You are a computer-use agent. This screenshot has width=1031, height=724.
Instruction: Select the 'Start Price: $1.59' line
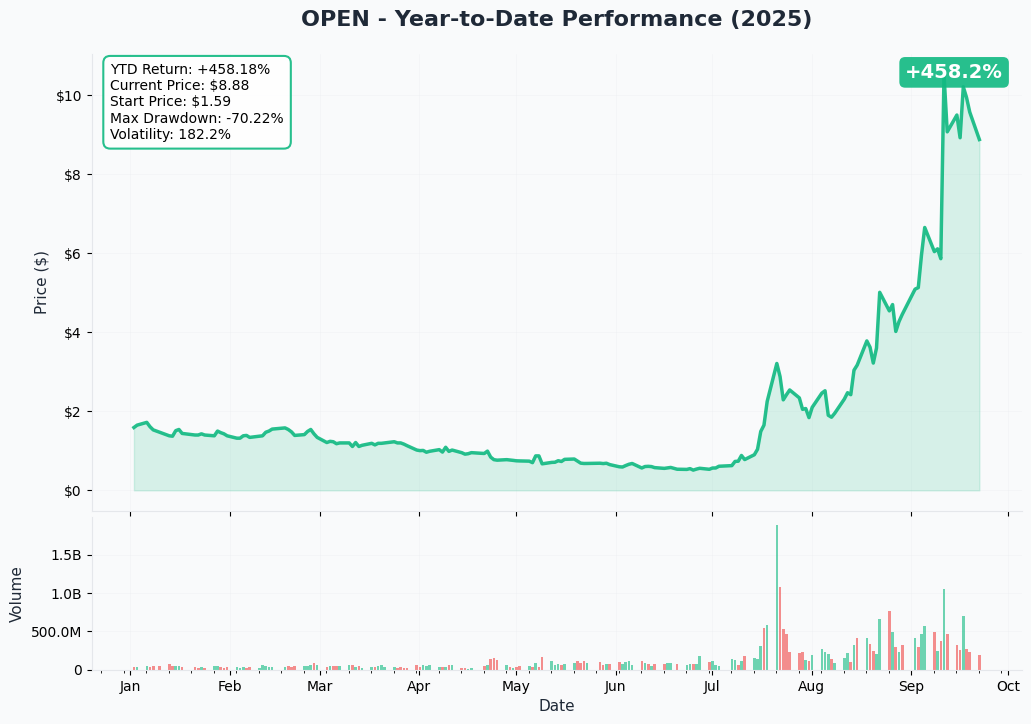(x=170, y=101)
